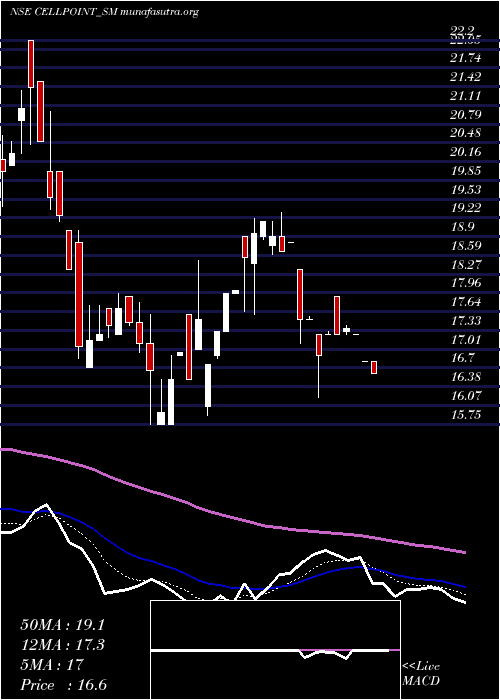Click the 16.07 price axis label
The width and height of the screenshot is (500, 700).
tap(466, 395)
